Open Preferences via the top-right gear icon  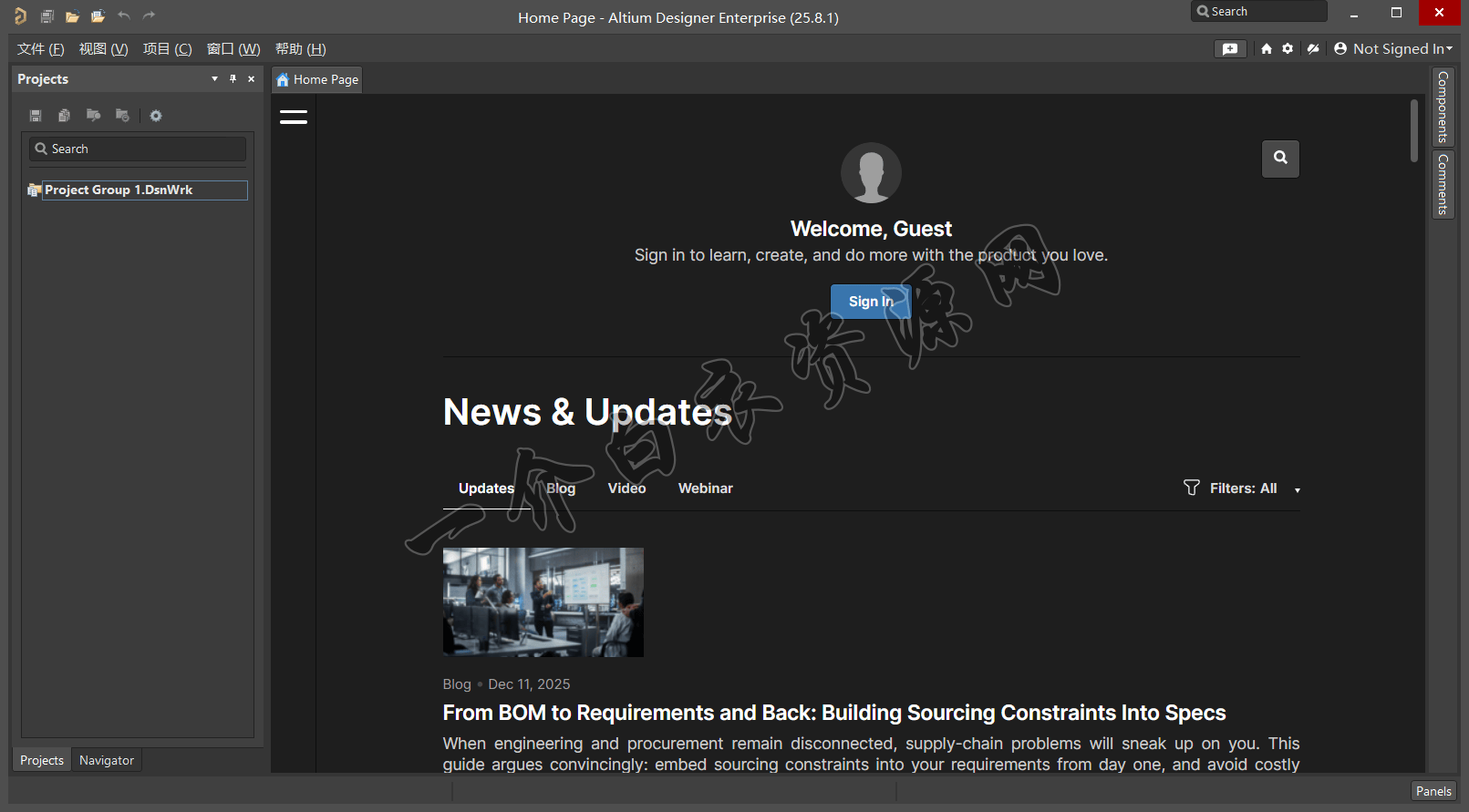tap(1288, 49)
